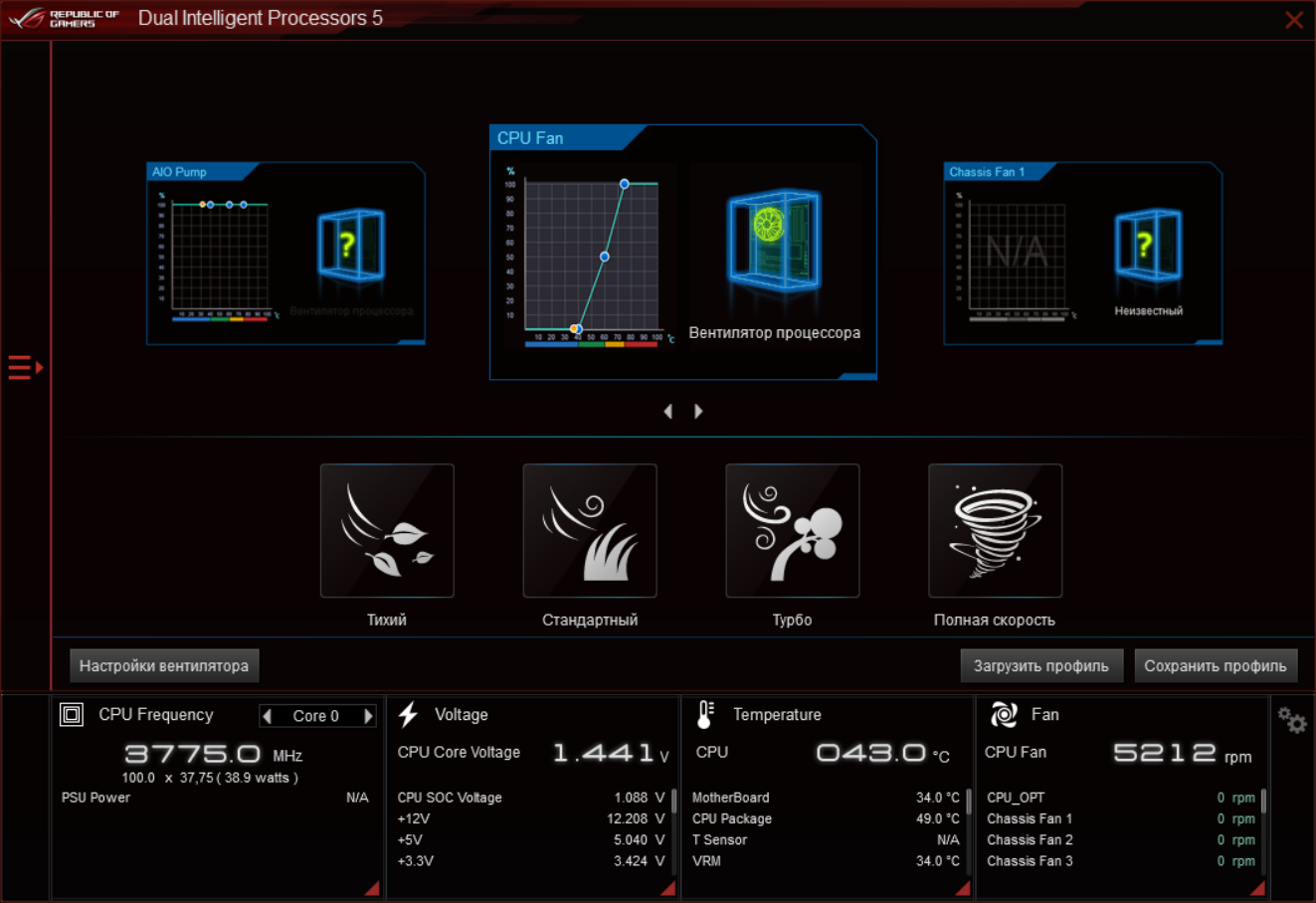Click the Voltage panel scrollbar

(x=674, y=800)
